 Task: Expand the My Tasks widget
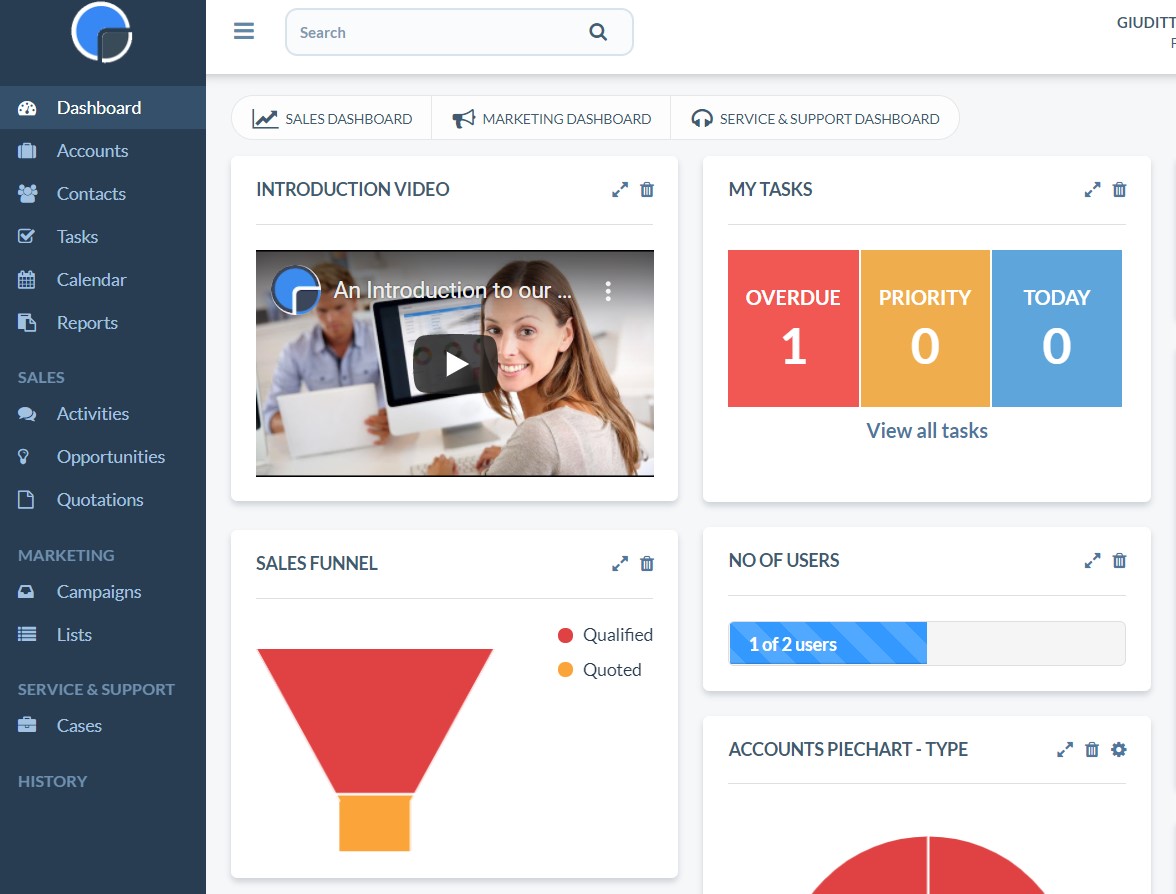(1092, 190)
